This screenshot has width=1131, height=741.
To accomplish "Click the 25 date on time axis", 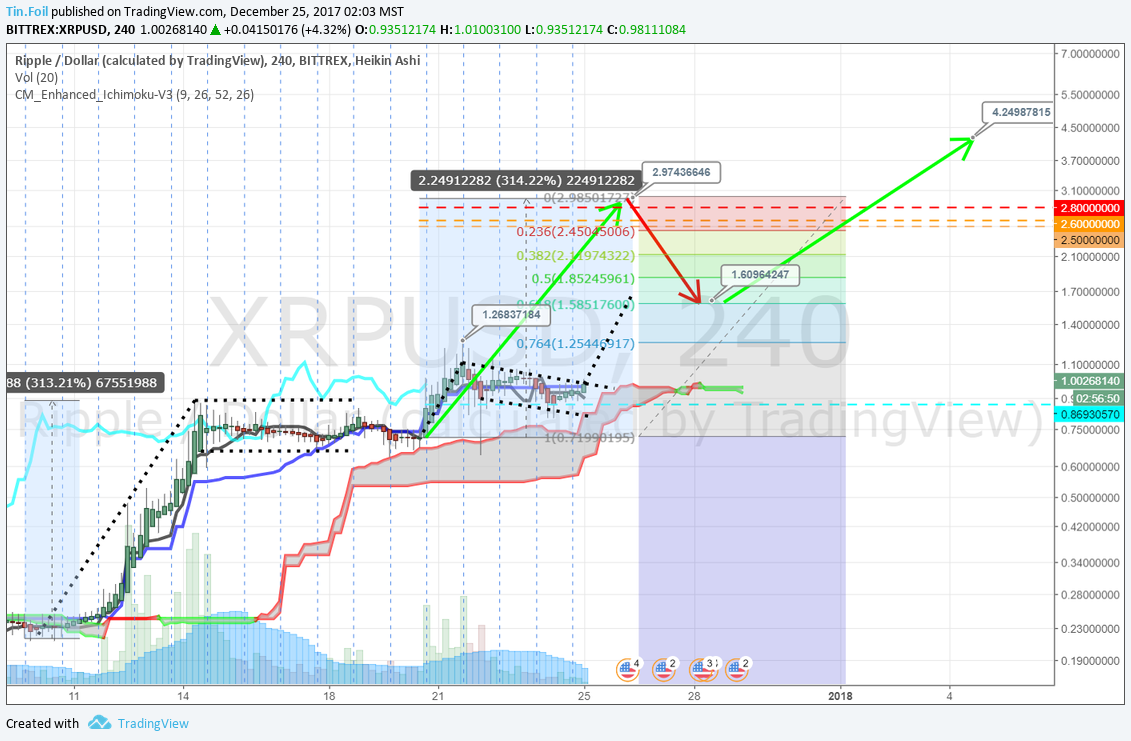I will tap(584, 696).
